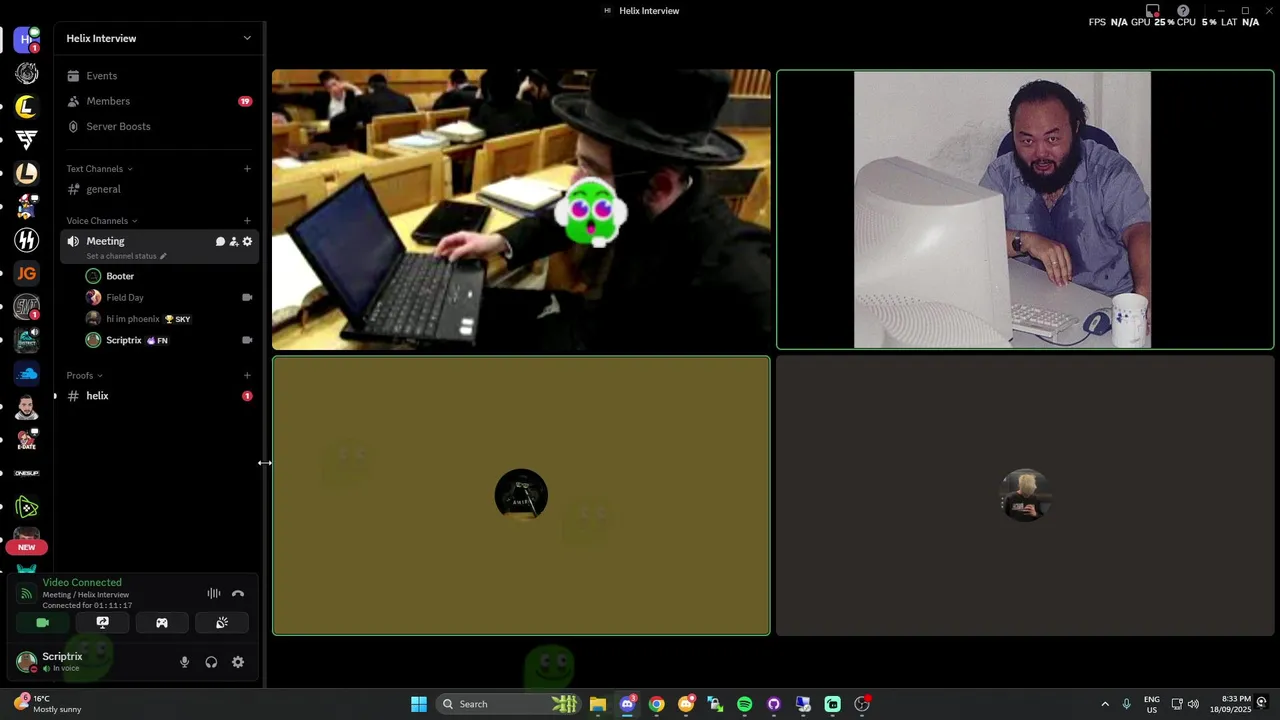Focus the dark gray participant tile
Image resolution: width=1280 pixels, height=720 pixels.
point(1025,496)
